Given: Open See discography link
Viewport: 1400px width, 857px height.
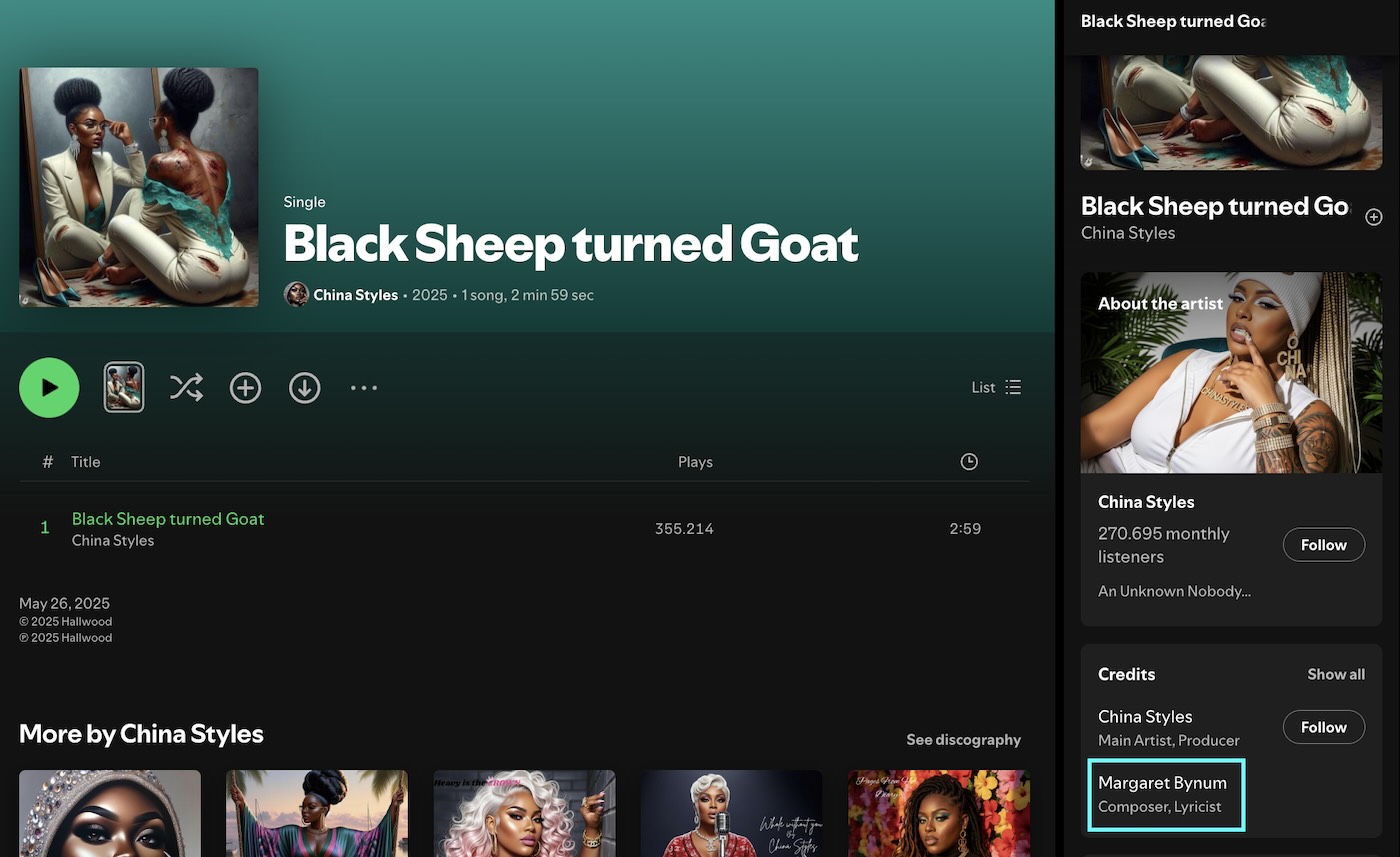Looking at the screenshot, I should [962, 740].
